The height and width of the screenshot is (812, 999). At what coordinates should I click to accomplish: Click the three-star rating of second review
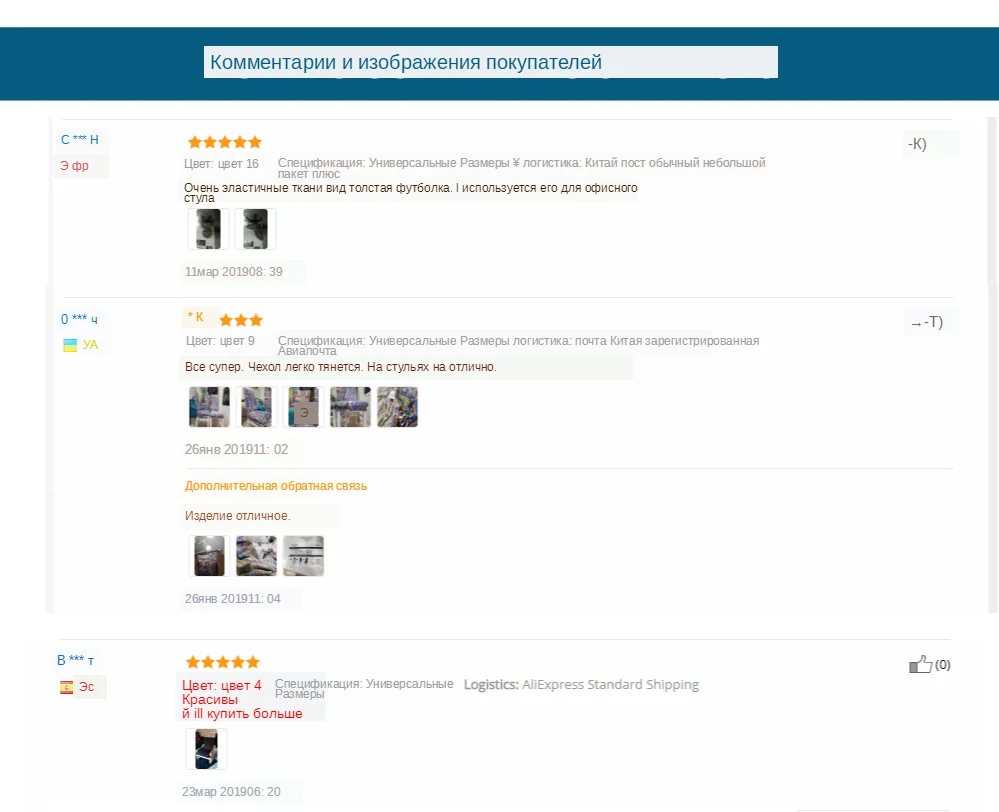coord(241,320)
